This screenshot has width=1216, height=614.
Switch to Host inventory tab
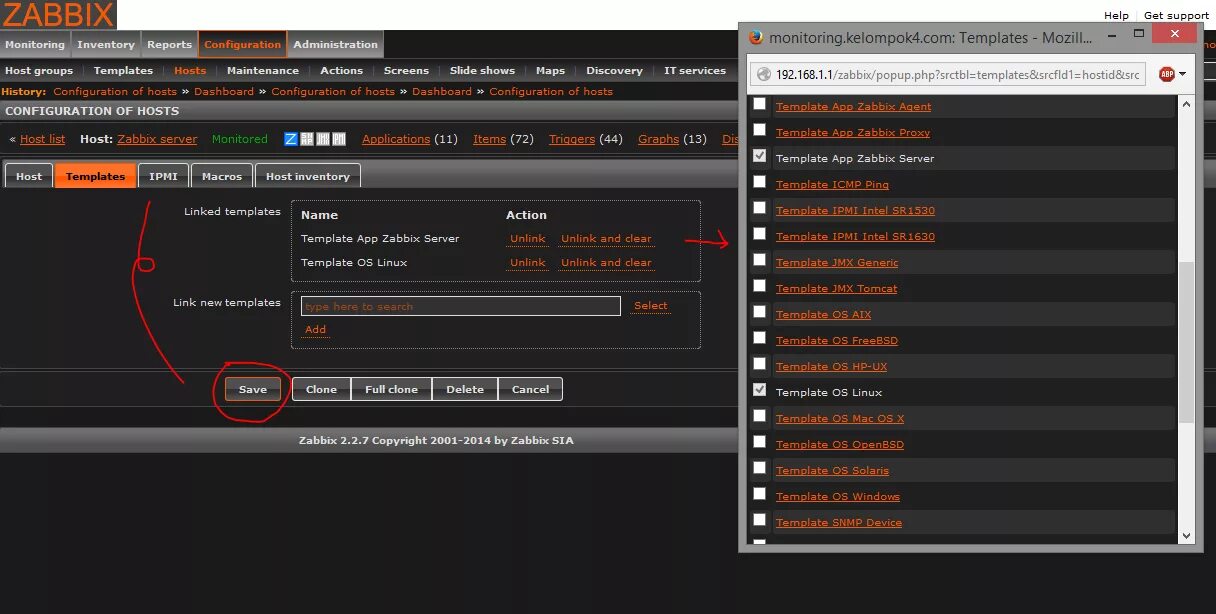click(x=308, y=176)
